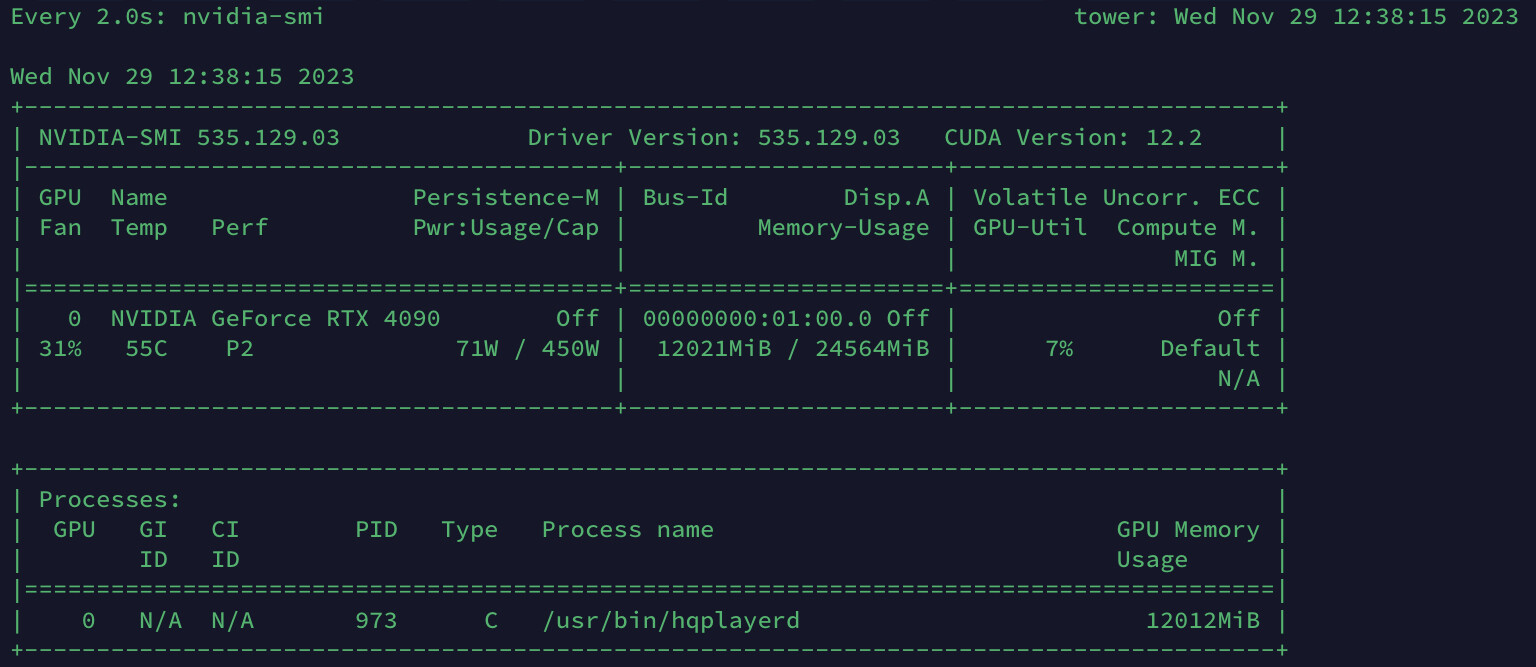Select the process ID "973"
This screenshot has width=1536, height=667.
[x=377, y=620]
